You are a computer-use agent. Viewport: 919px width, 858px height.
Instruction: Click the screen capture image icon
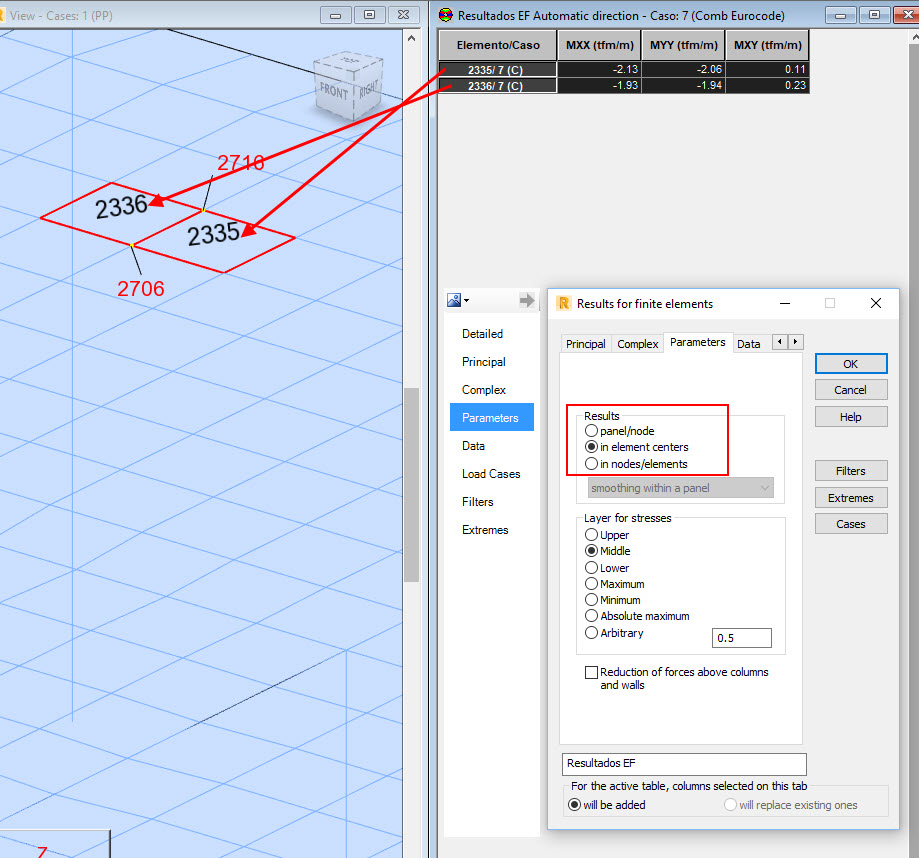452,300
